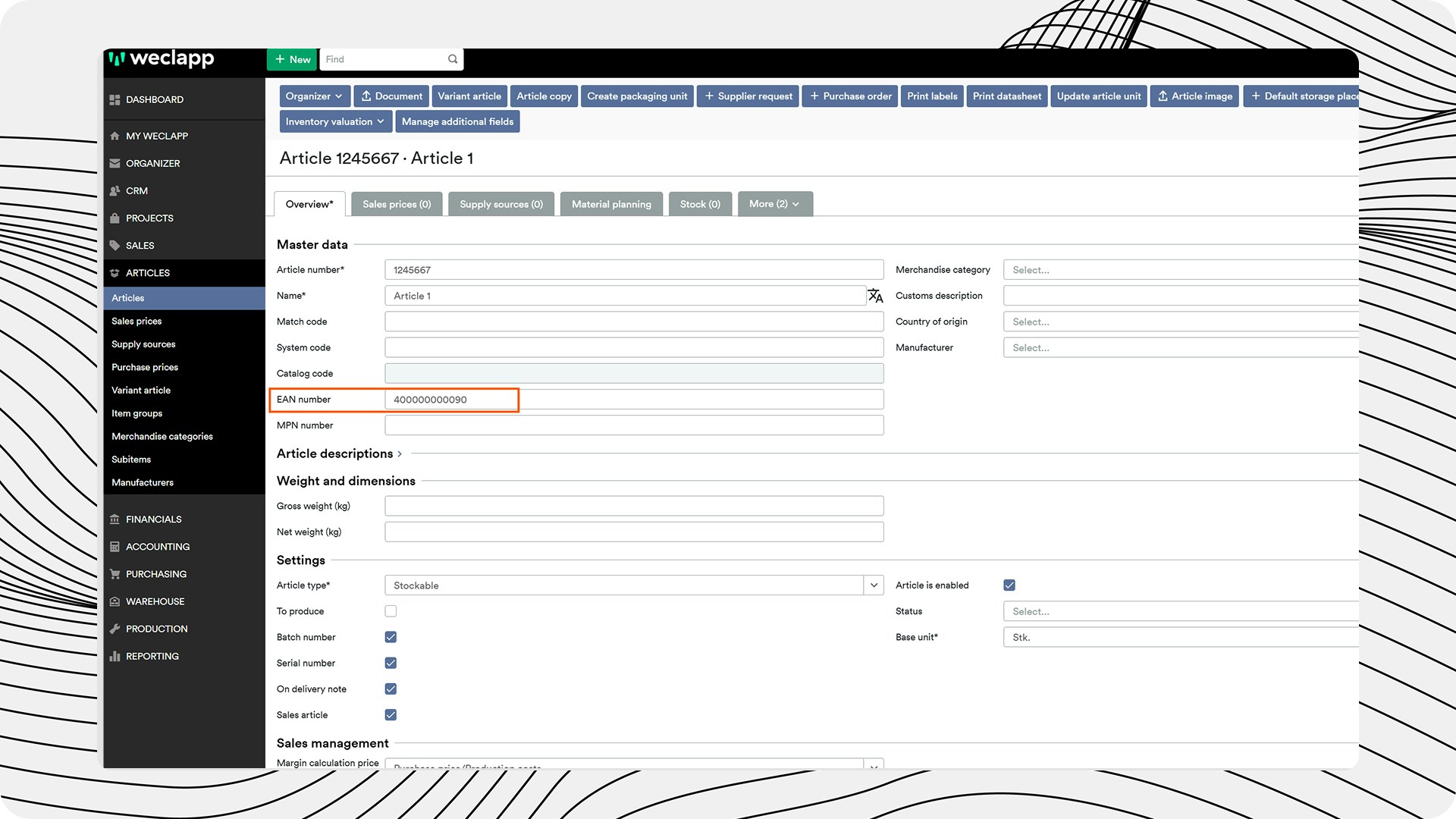Switch to the Overview tab

(x=309, y=204)
